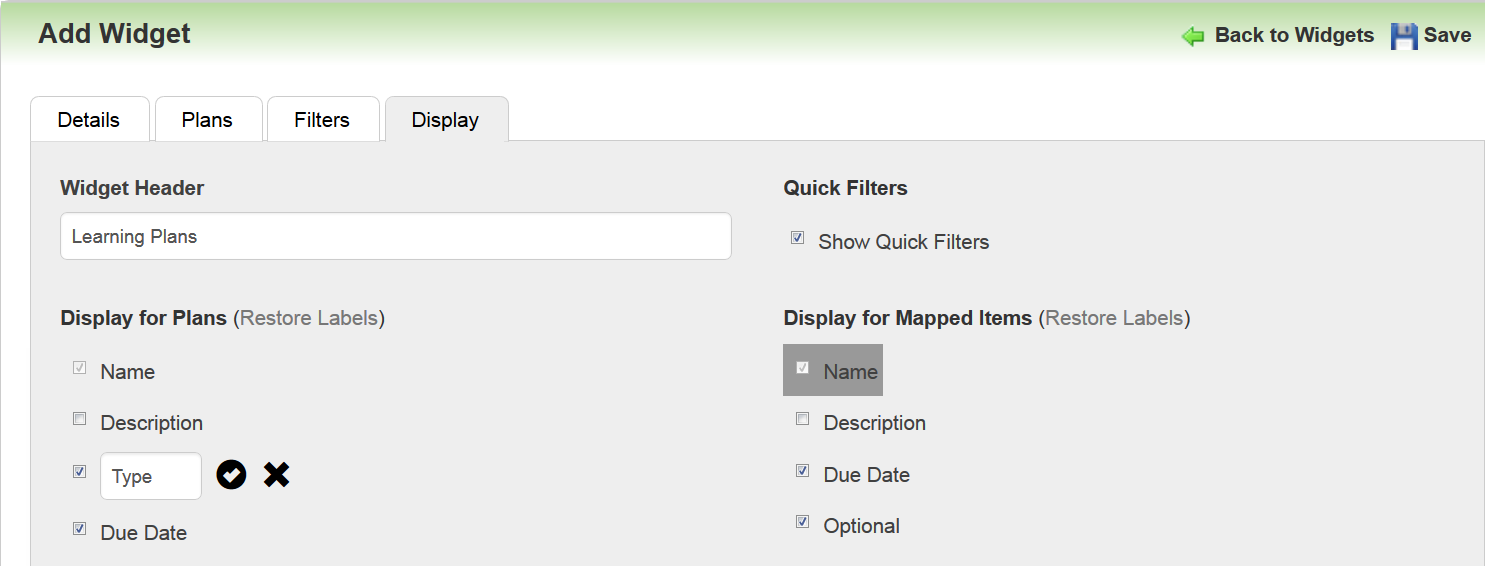Switch to the Details tab
This screenshot has height=566, width=1485.
tap(89, 120)
